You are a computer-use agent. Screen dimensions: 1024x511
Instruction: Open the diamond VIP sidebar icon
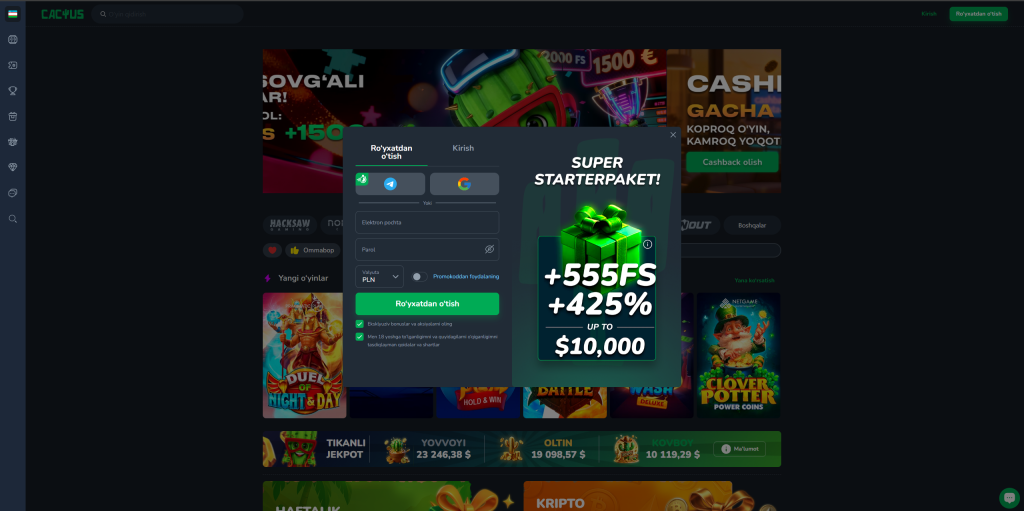(12, 167)
